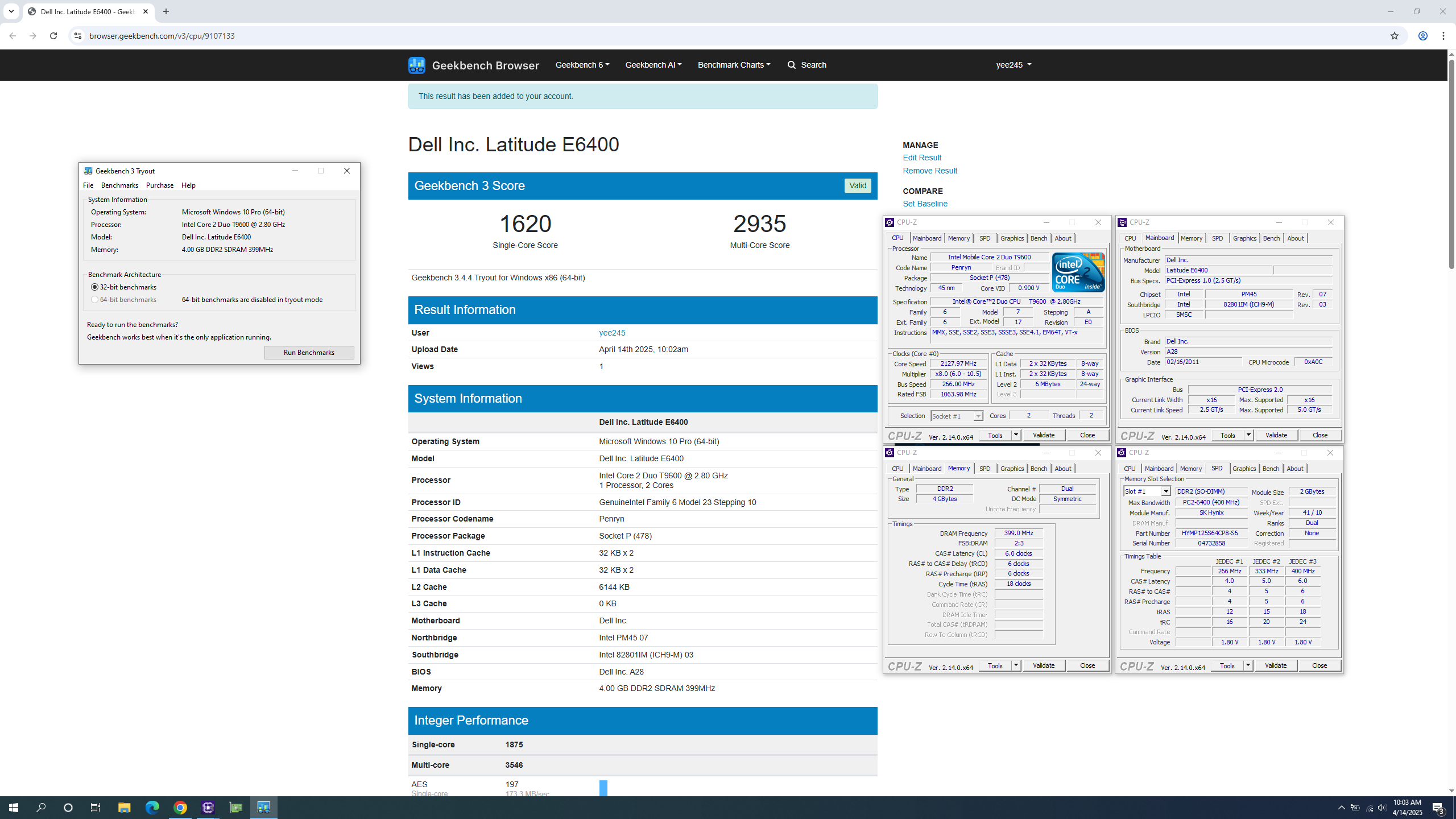Show hidden system tray icons
This screenshot has width=1456, height=819.
pyautogui.click(x=1342, y=808)
